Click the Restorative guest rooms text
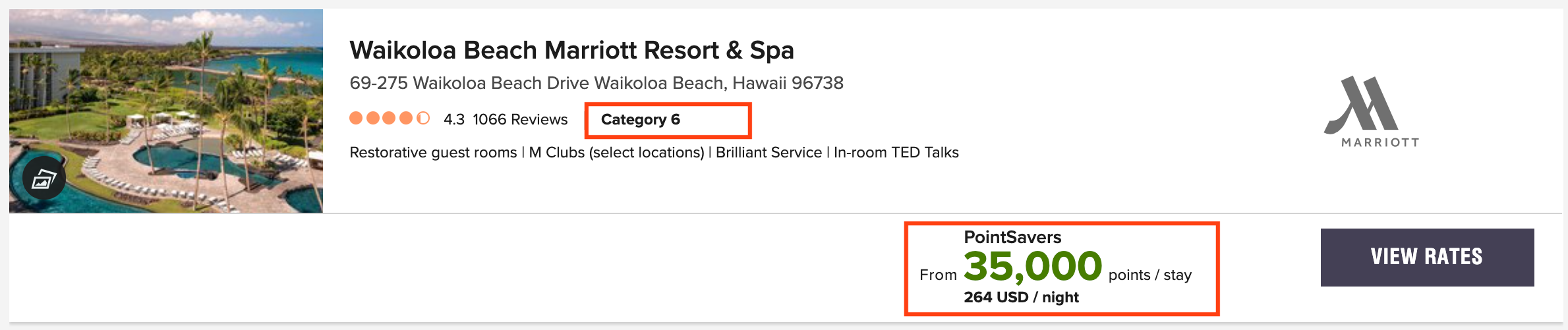 [x=433, y=152]
